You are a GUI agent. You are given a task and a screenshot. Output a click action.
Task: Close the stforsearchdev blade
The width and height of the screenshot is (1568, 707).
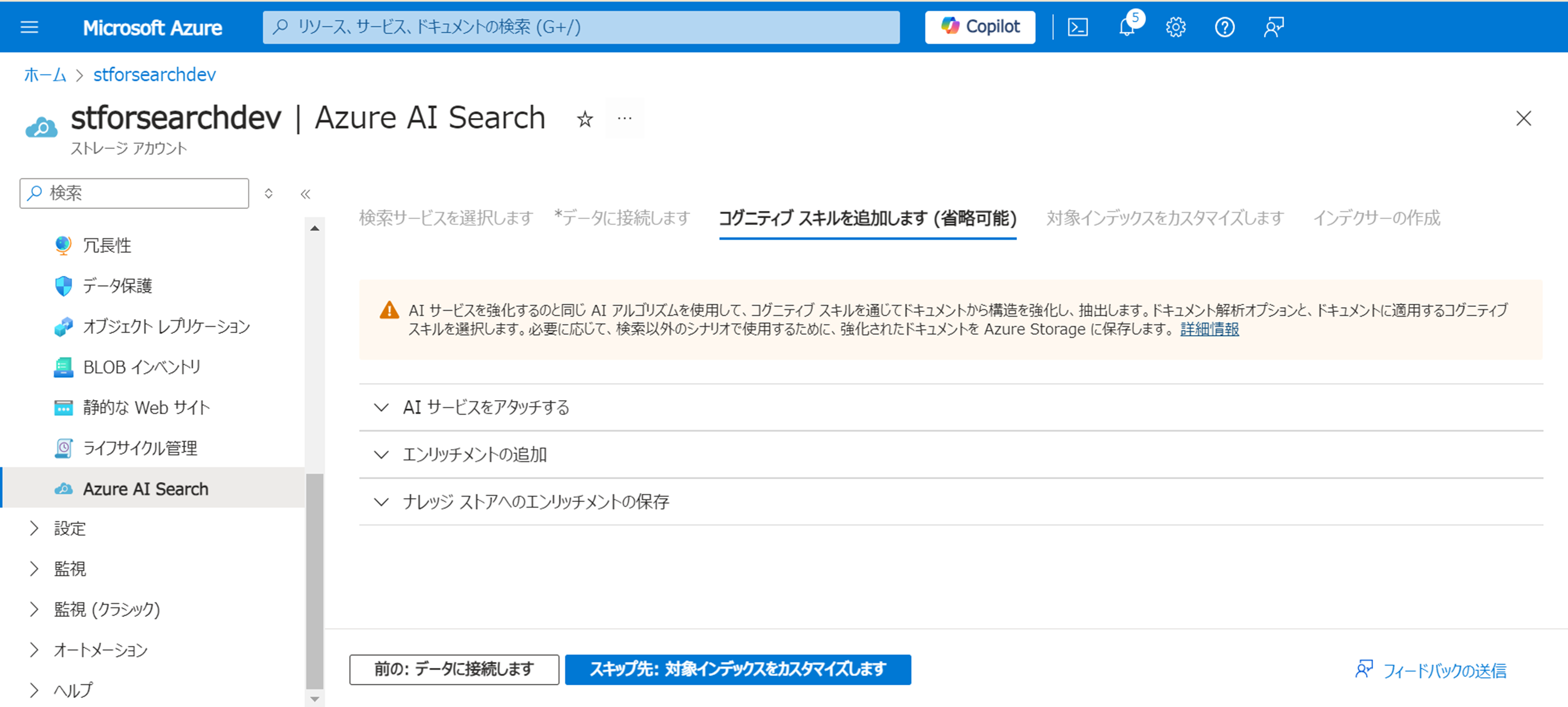click(x=1523, y=118)
